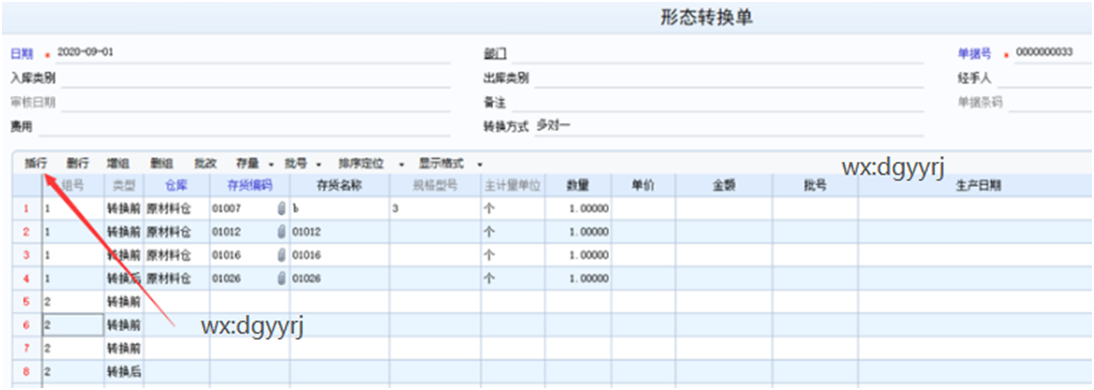Viewport: 1094px width, 390px height.
Task: Click the 单据条码 input field
Action: pos(1051,103)
